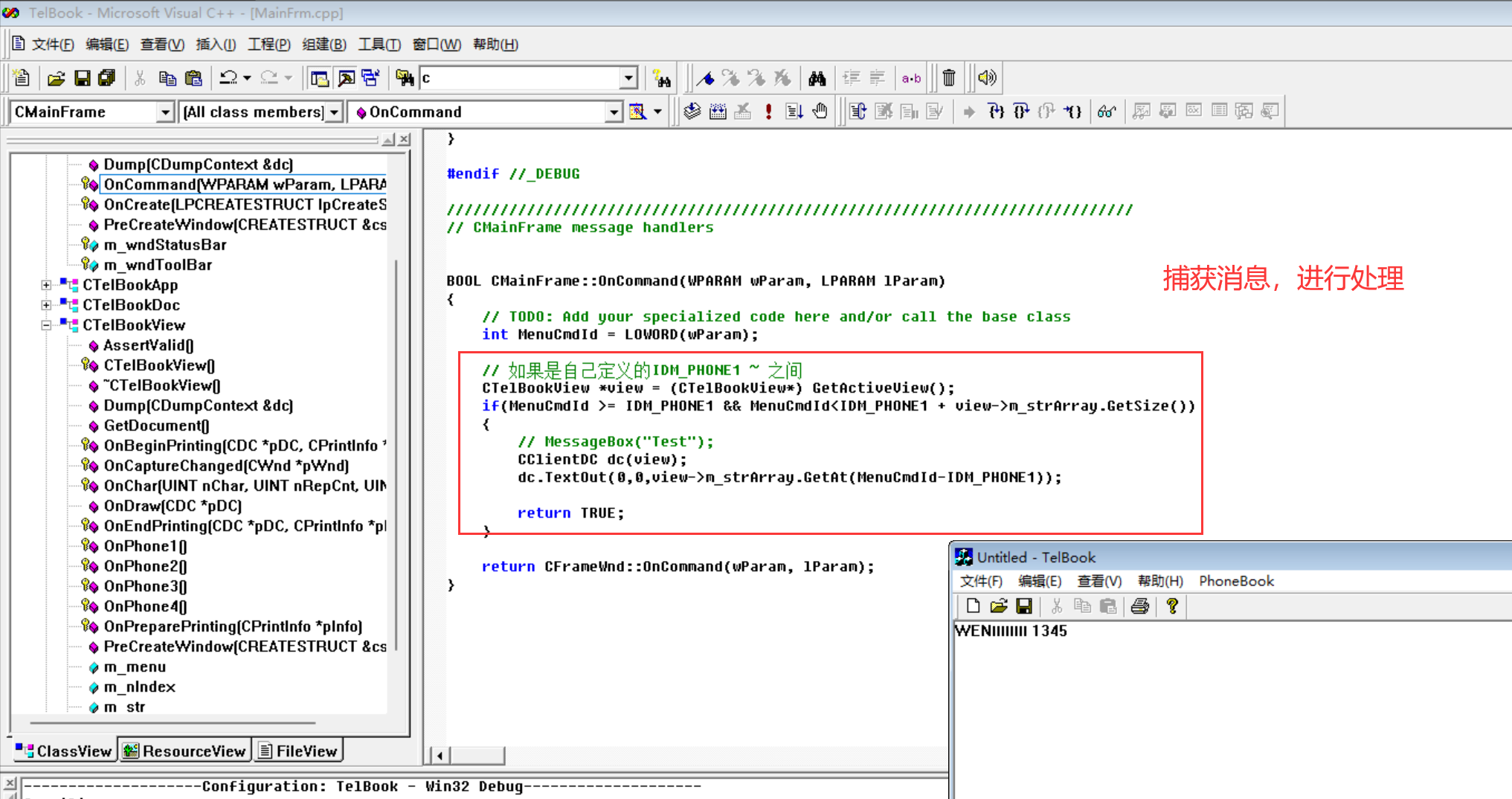
Task: Open the 查看(V) menu in TelBook window
Action: click(1099, 581)
